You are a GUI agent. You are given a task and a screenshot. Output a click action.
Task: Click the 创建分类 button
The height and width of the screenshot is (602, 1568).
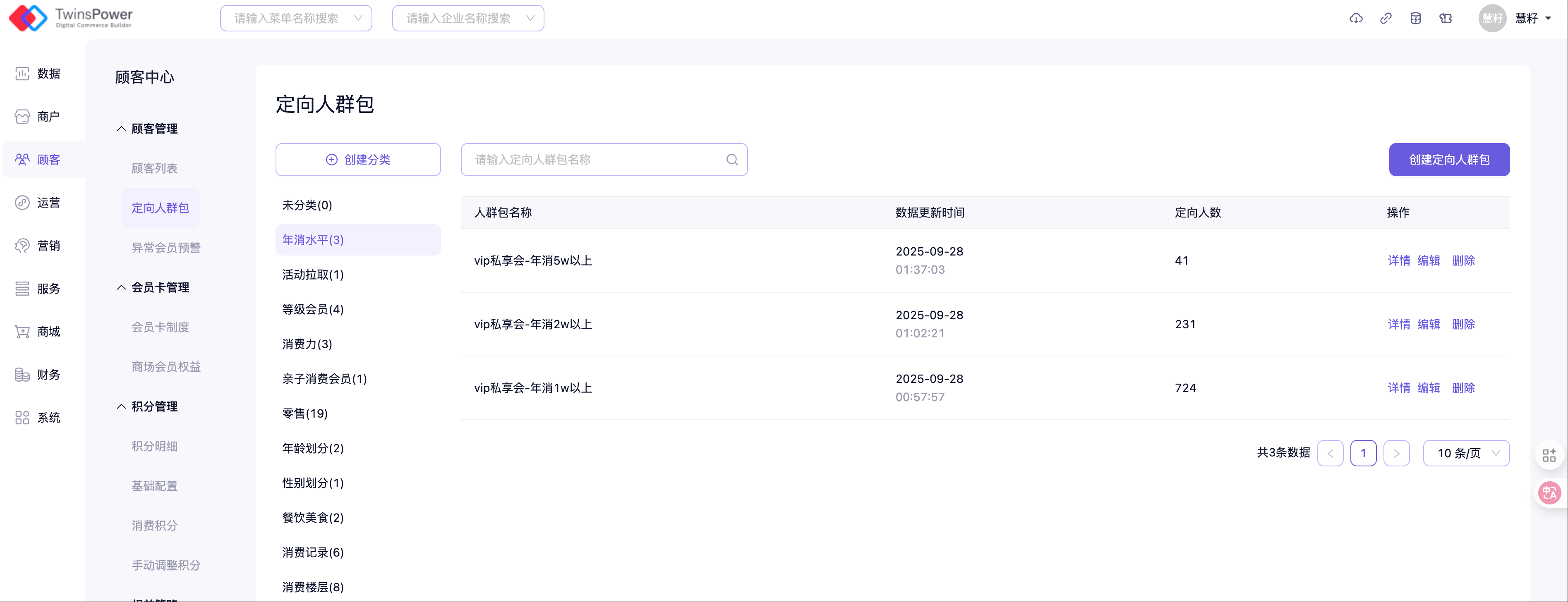(358, 159)
